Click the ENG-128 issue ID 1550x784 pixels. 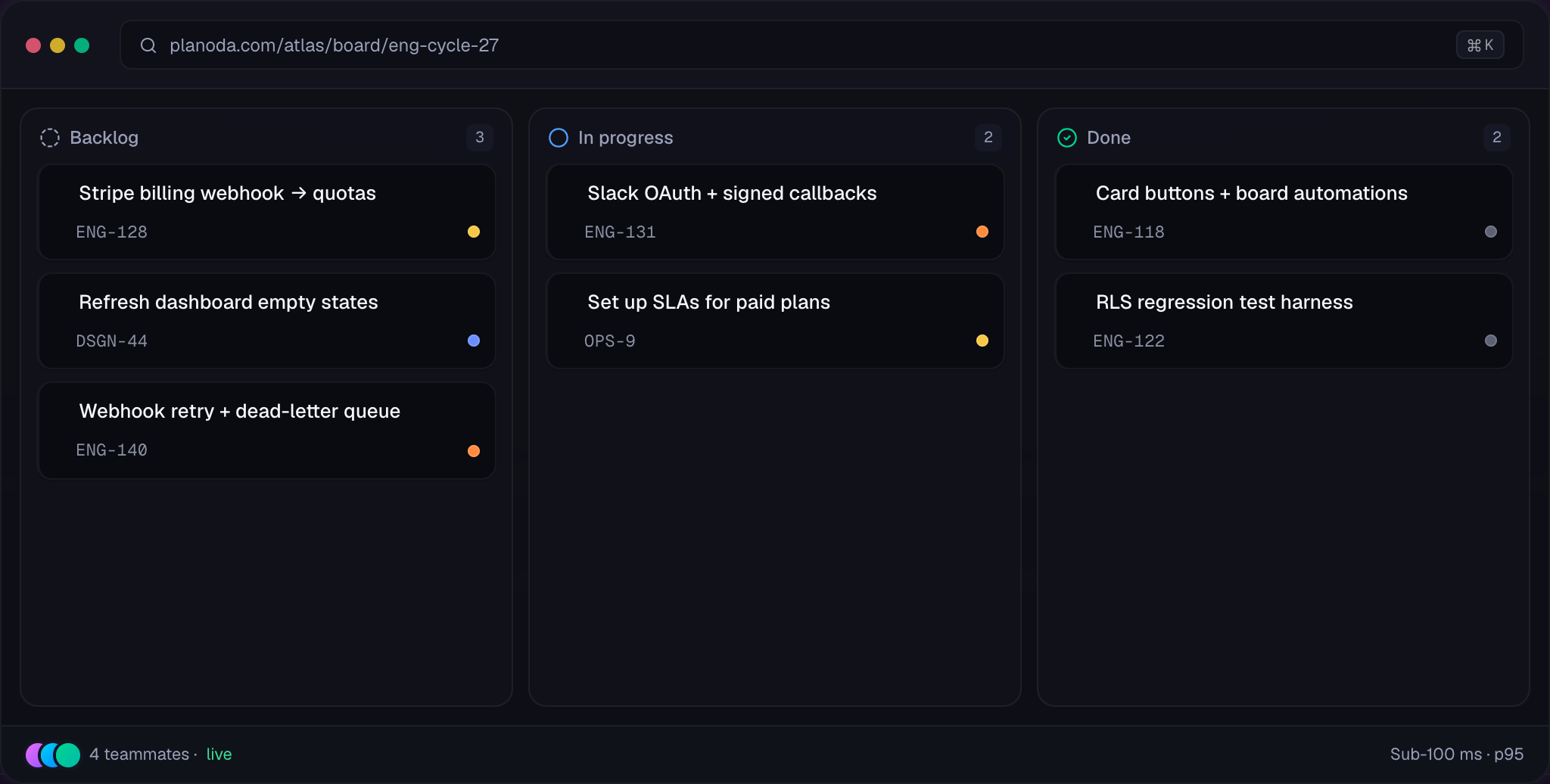[x=112, y=232]
